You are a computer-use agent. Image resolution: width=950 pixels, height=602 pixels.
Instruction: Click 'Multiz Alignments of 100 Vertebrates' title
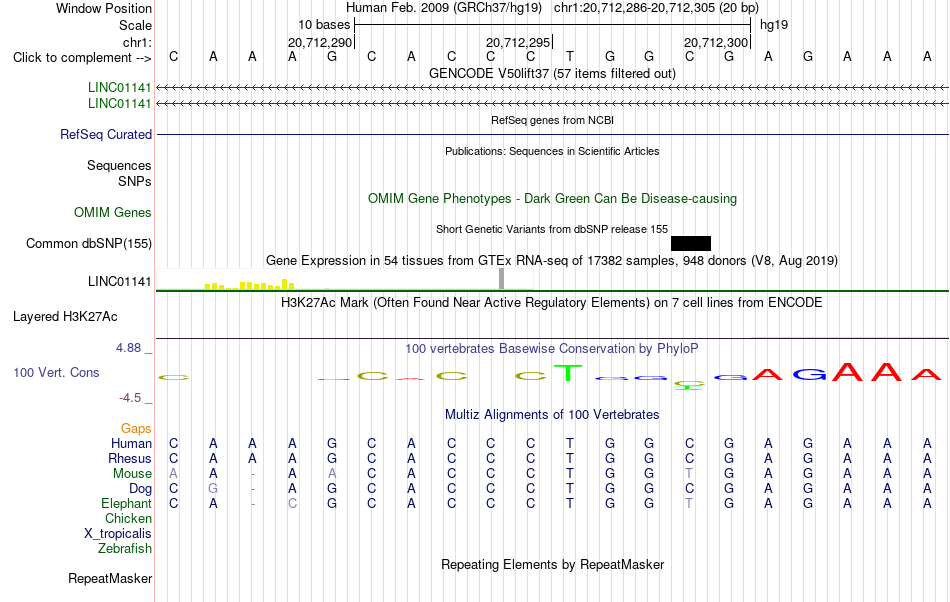point(552,414)
